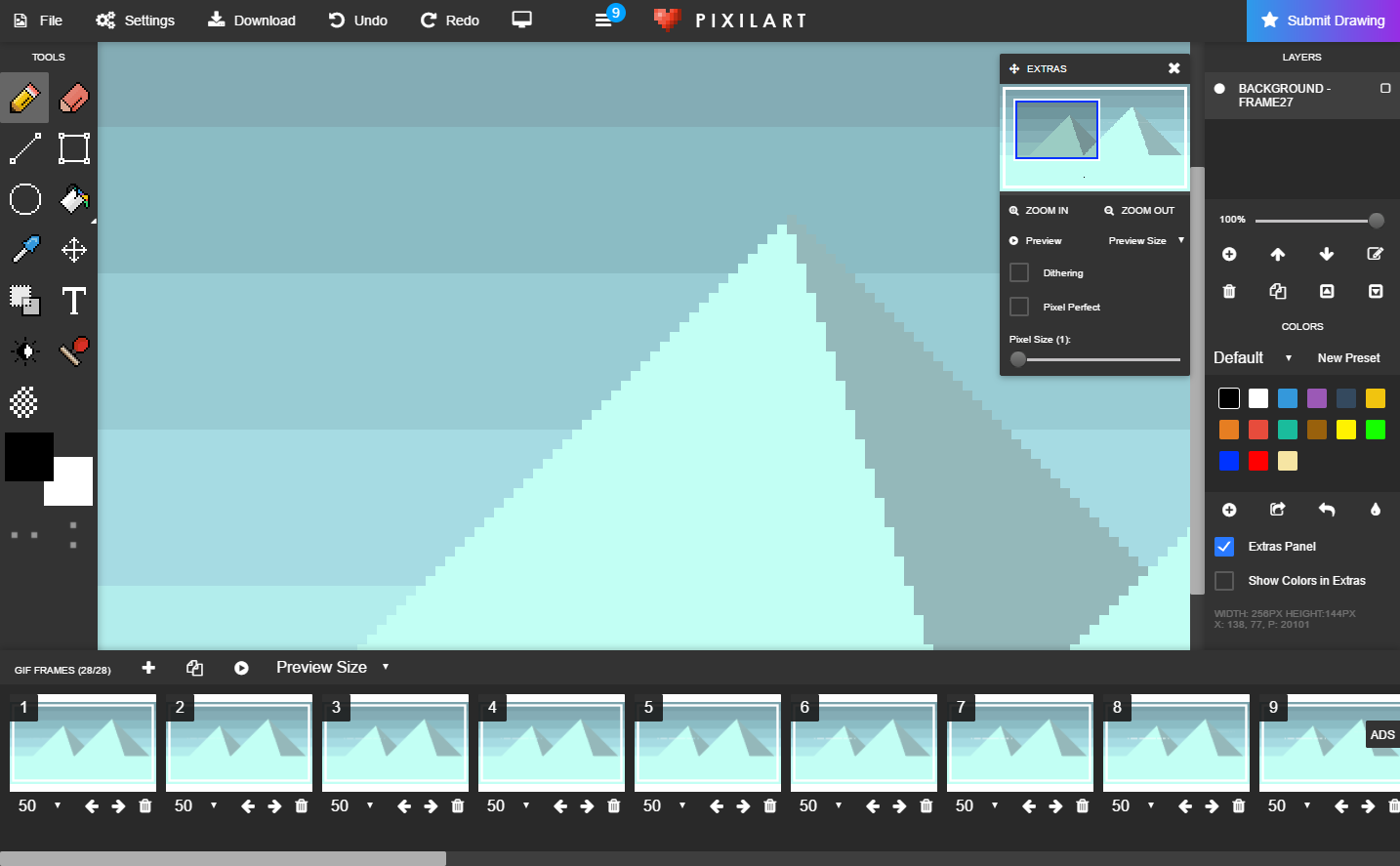Open the Preview Size dropdown in Extras

(x=1145, y=240)
